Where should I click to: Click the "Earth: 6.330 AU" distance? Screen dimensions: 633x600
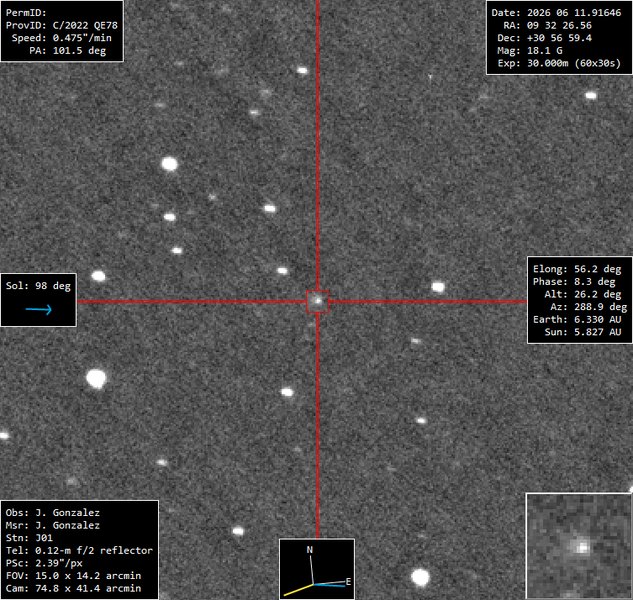(x=577, y=319)
